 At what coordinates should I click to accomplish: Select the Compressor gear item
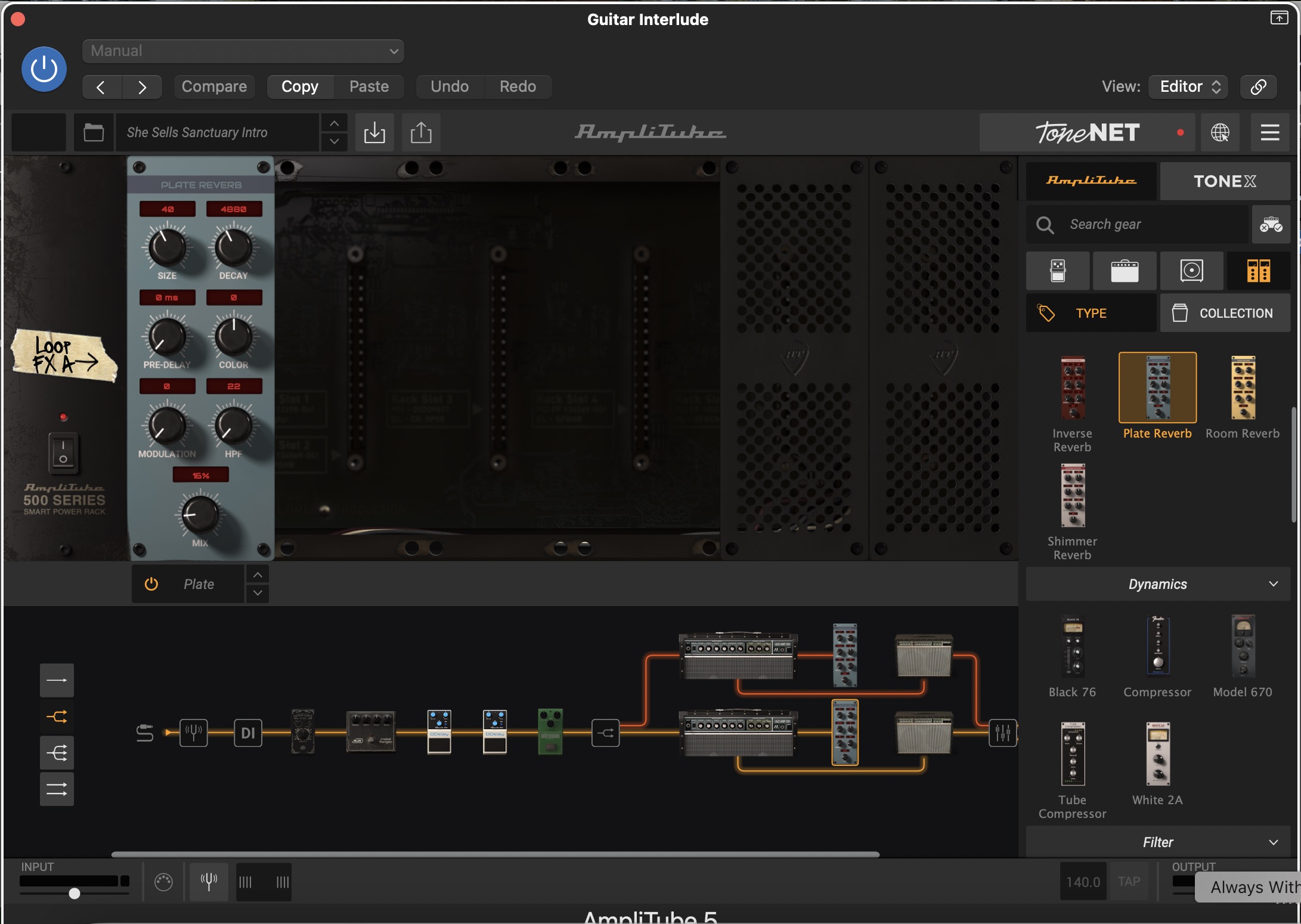pos(1157,646)
